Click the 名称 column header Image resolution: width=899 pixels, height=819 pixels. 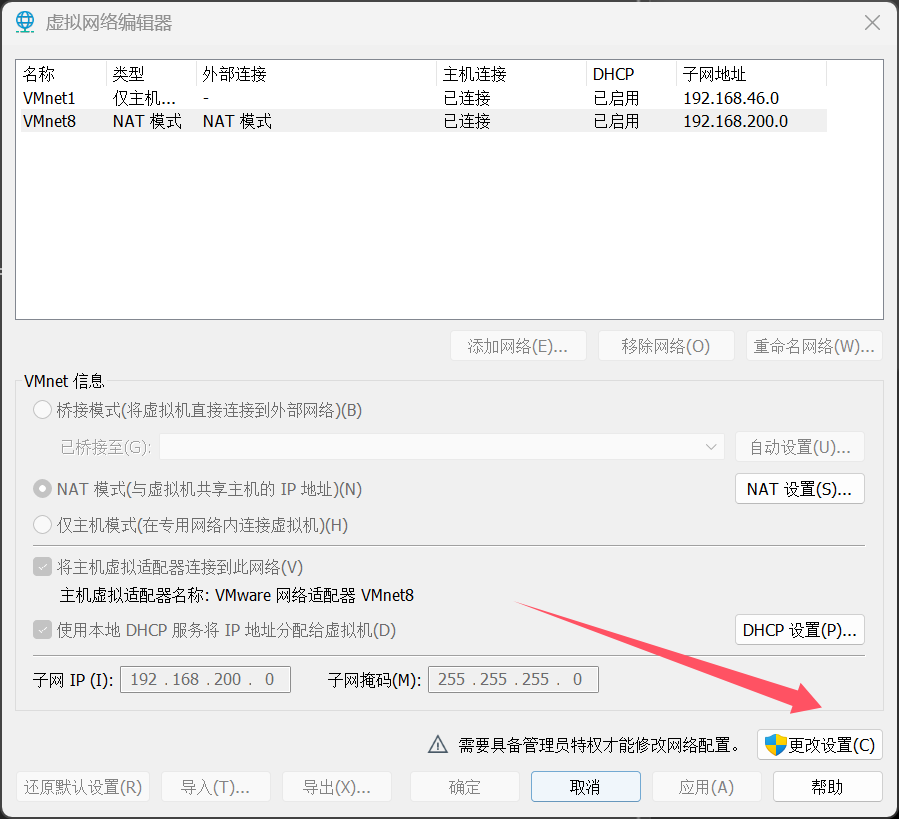tap(63, 74)
